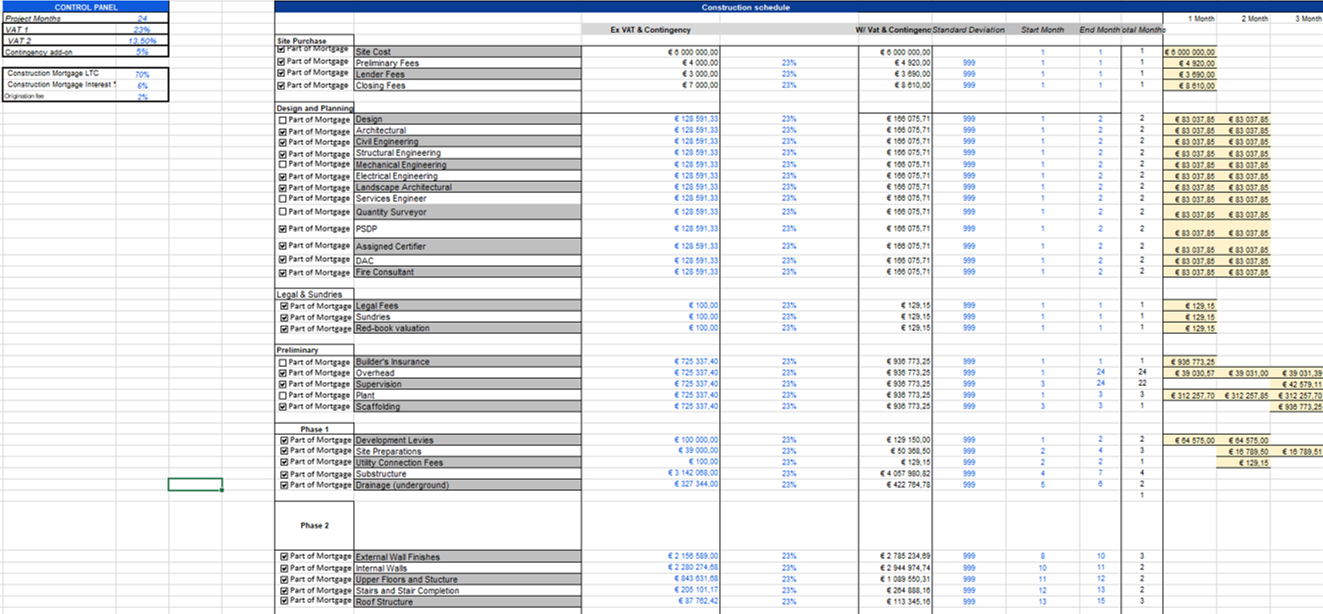Uncheck Part of Mortgage for Preliminary Fees

pyautogui.click(x=283, y=62)
